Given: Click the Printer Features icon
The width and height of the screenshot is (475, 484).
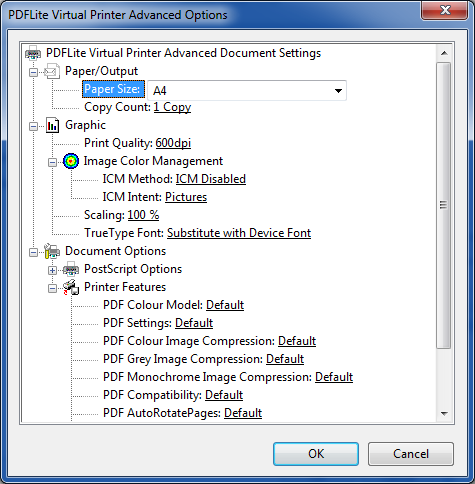Looking at the screenshot, I should point(71,287).
